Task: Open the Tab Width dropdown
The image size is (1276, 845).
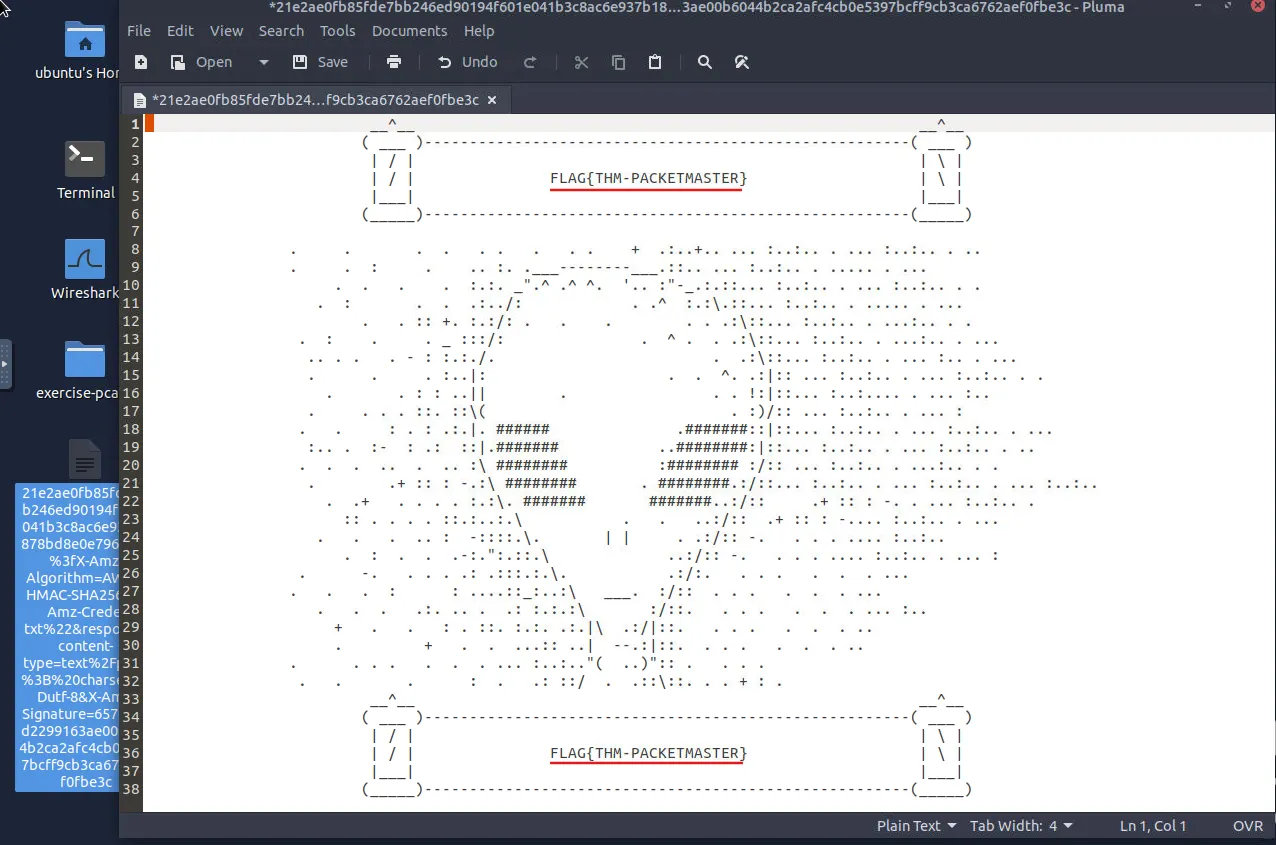Action: click(x=1021, y=826)
